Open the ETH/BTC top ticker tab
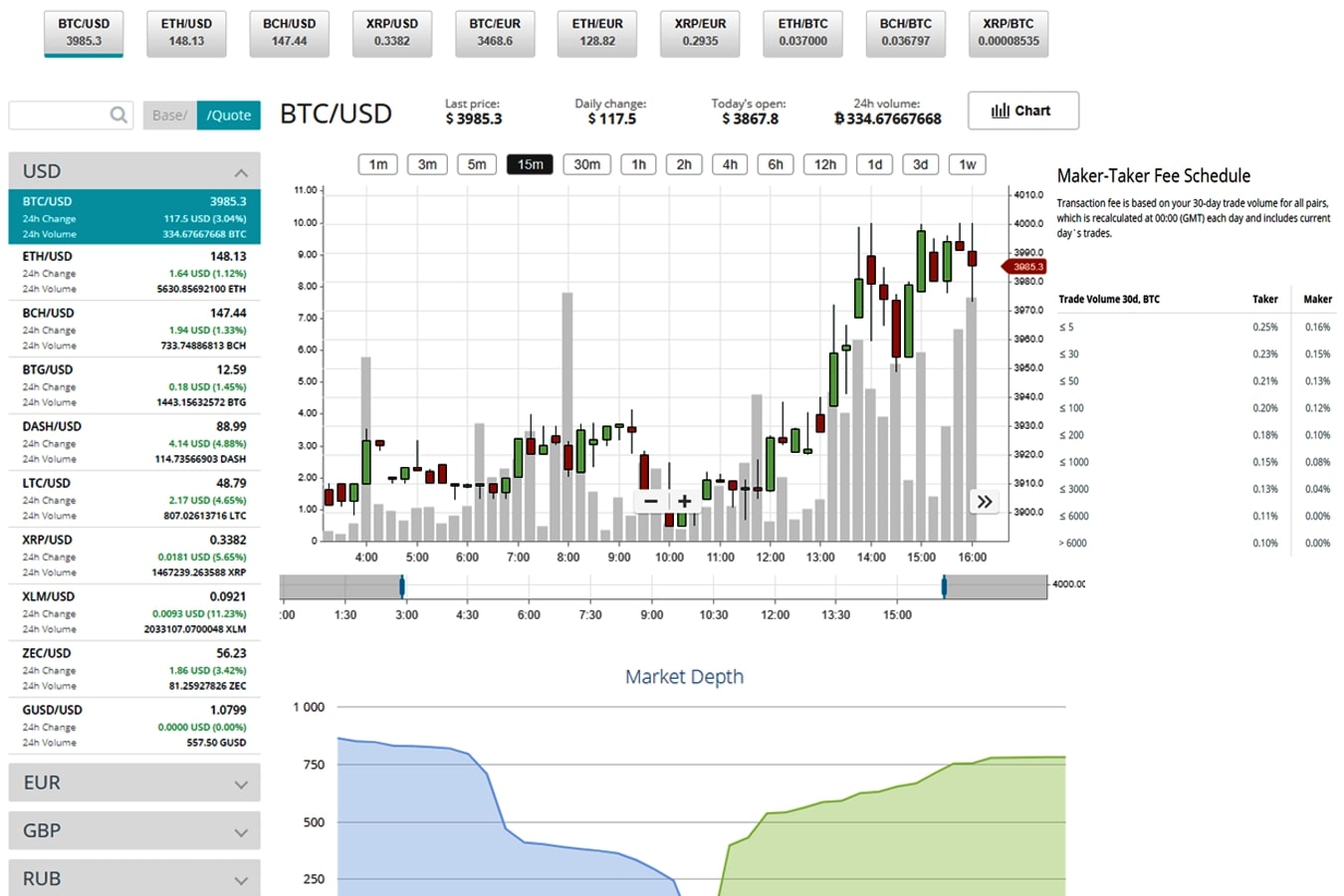The image size is (1344, 896). (x=803, y=33)
